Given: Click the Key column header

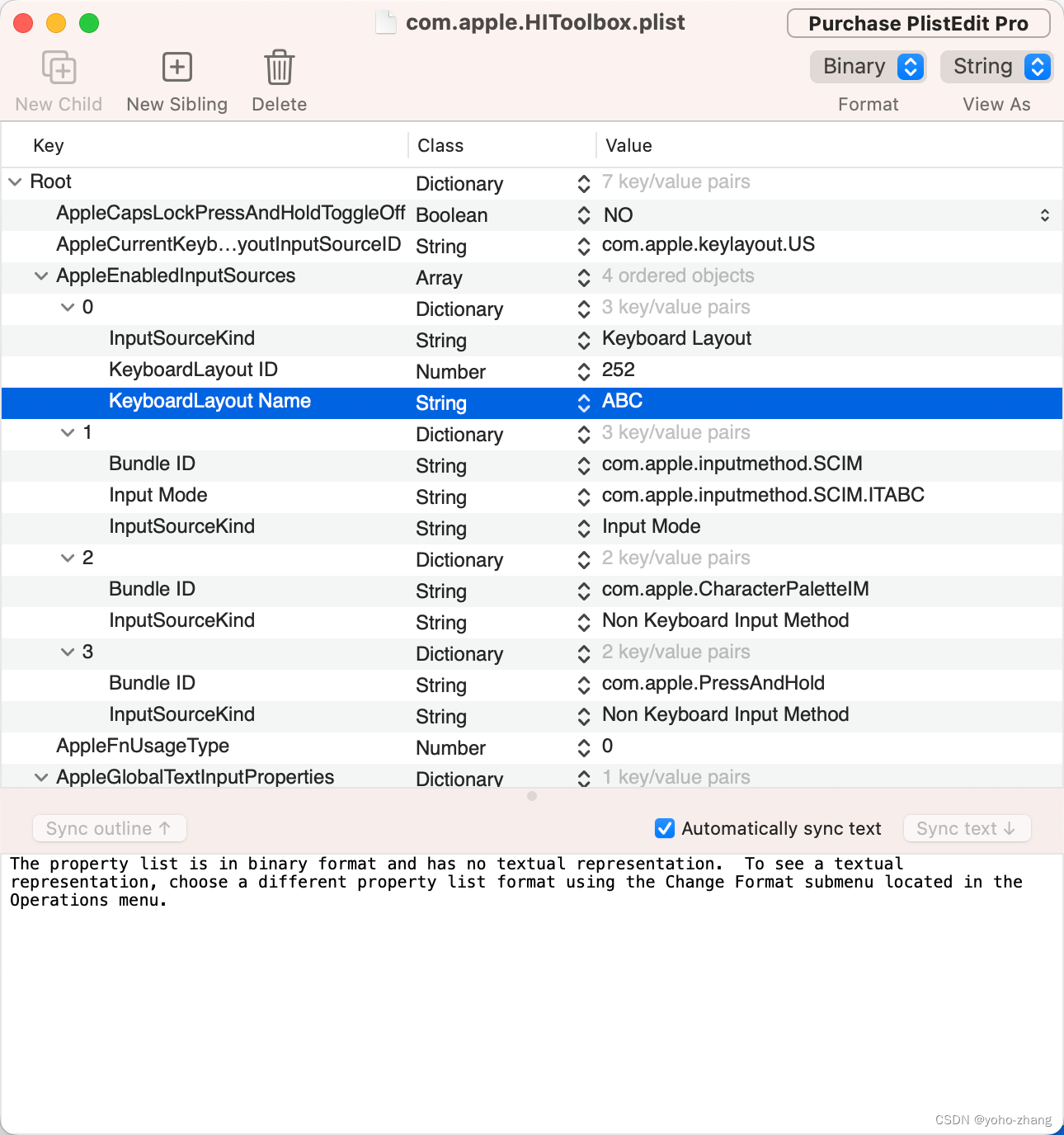Looking at the screenshot, I should click(49, 145).
